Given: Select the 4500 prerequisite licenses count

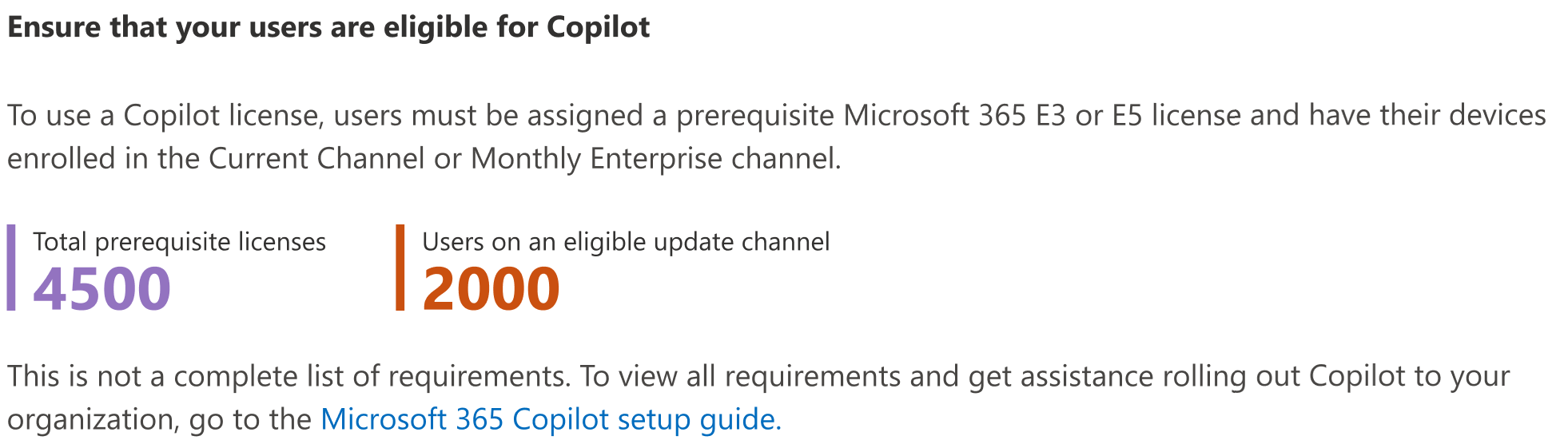Looking at the screenshot, I should tap(101, 288).
